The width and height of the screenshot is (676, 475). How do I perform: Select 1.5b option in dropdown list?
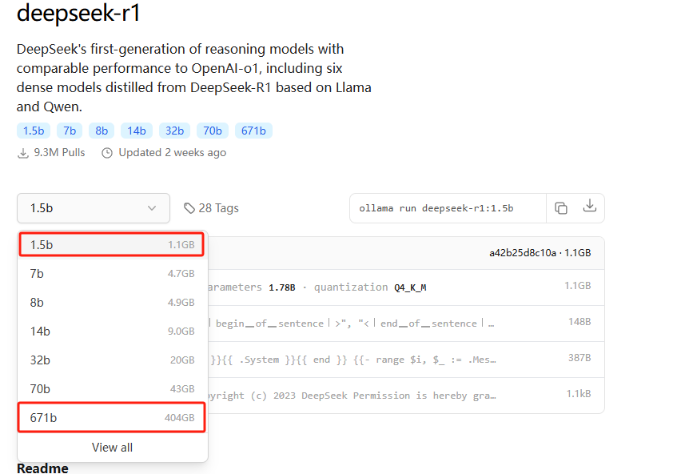coord(112,244)
